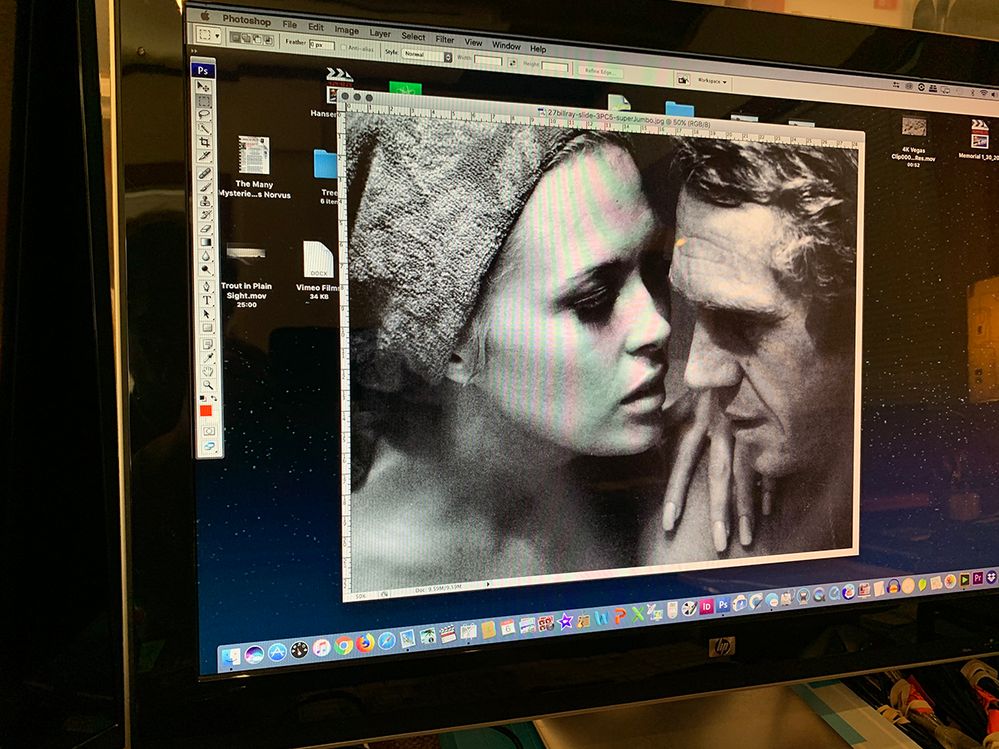Click swap width and height button
The image size is (999, 749).
pyautogui.click(x=512, y=63)
